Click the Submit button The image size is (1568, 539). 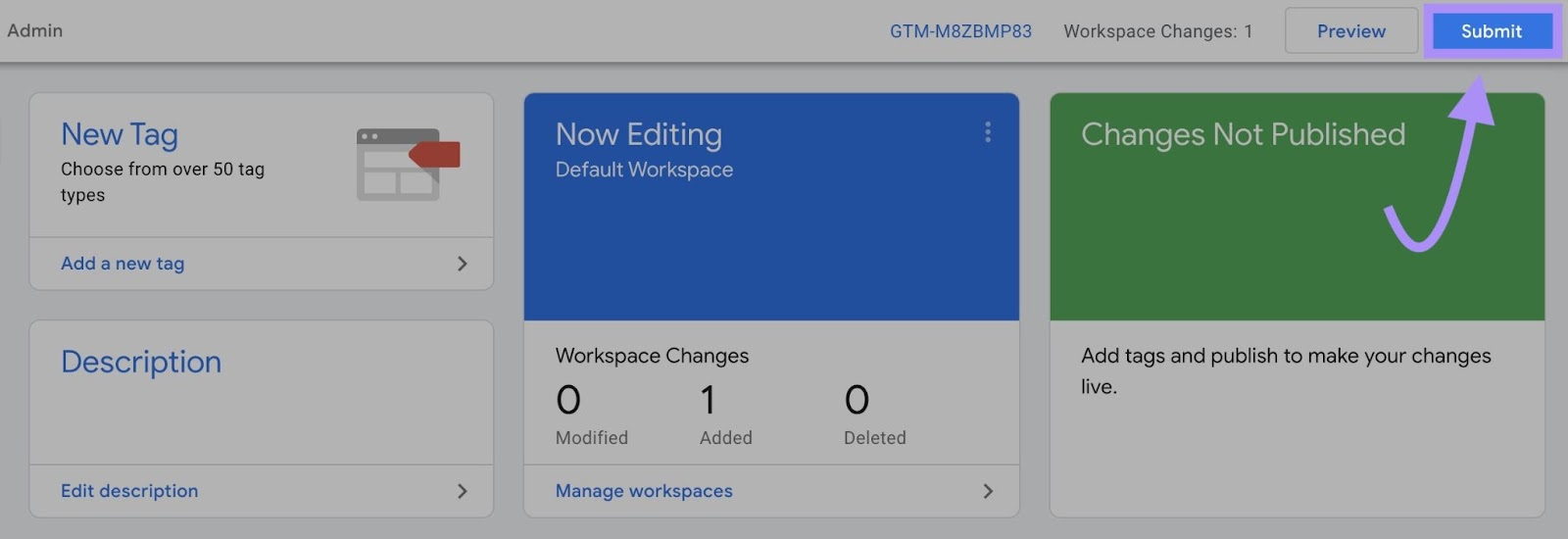point(1492,31)
